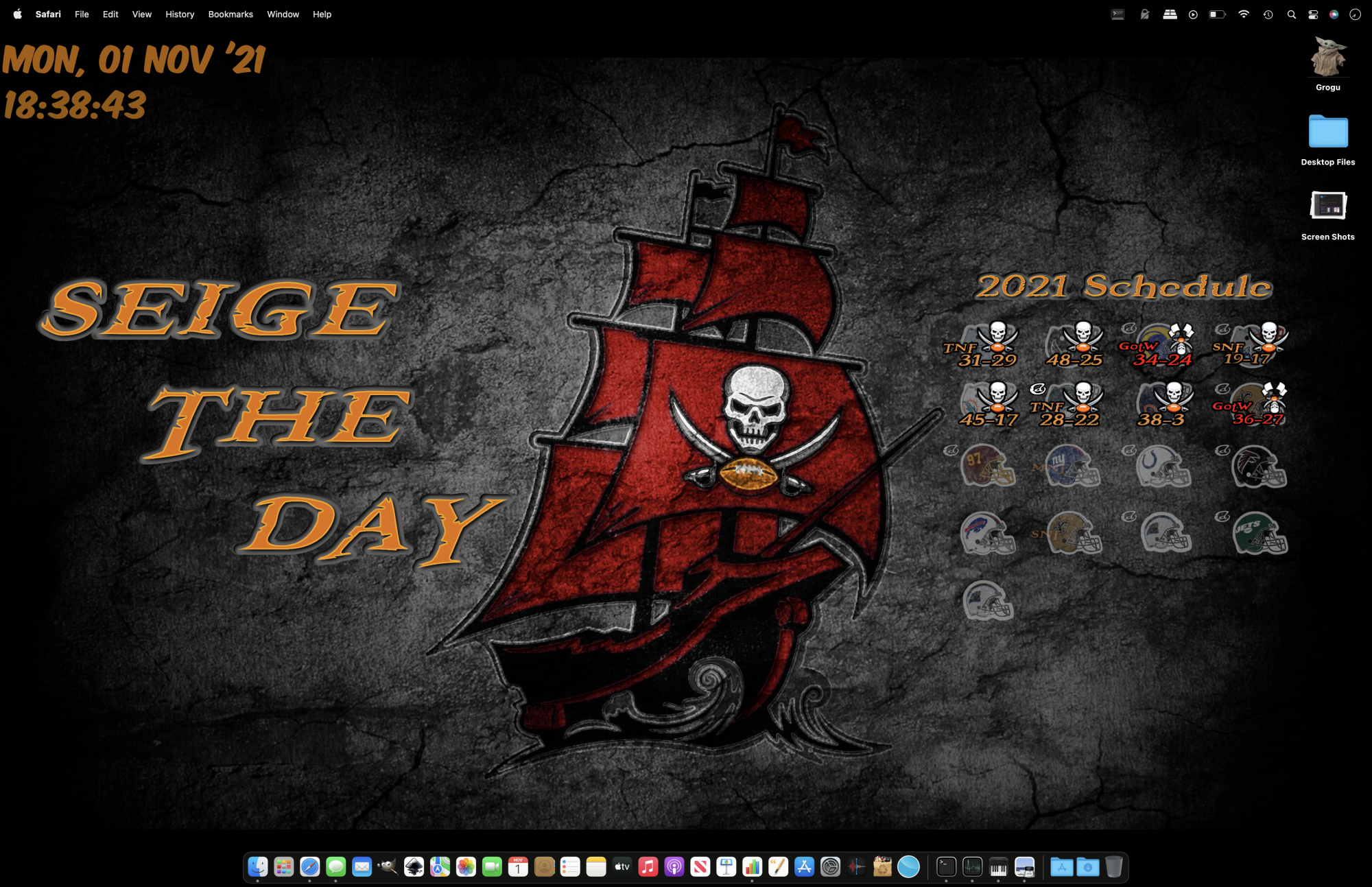Open Maps app in the Dock
Image resolution: width=1372 pixels, height=887 pixels.
coord(440,866)
